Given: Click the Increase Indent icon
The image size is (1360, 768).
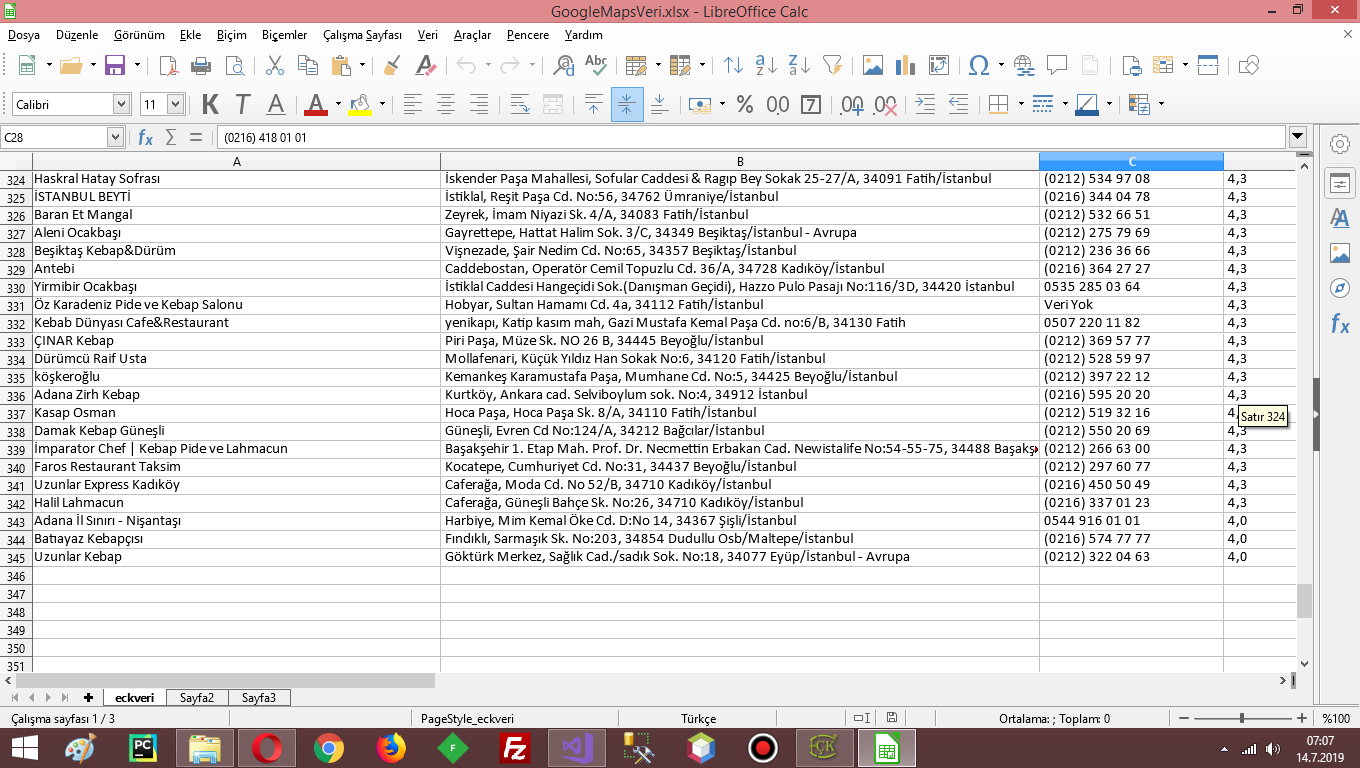Looking at the screenshot, I should (x=926, y=104).
